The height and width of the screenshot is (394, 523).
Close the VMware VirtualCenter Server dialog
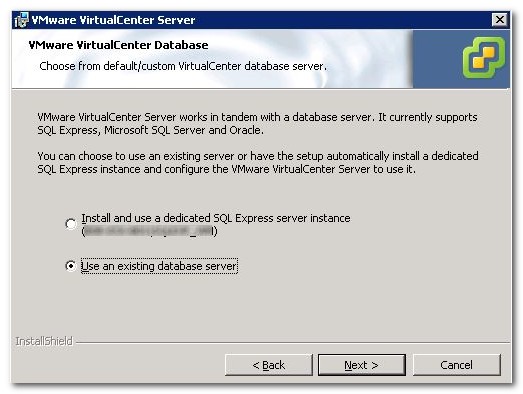tap(499, 20)
